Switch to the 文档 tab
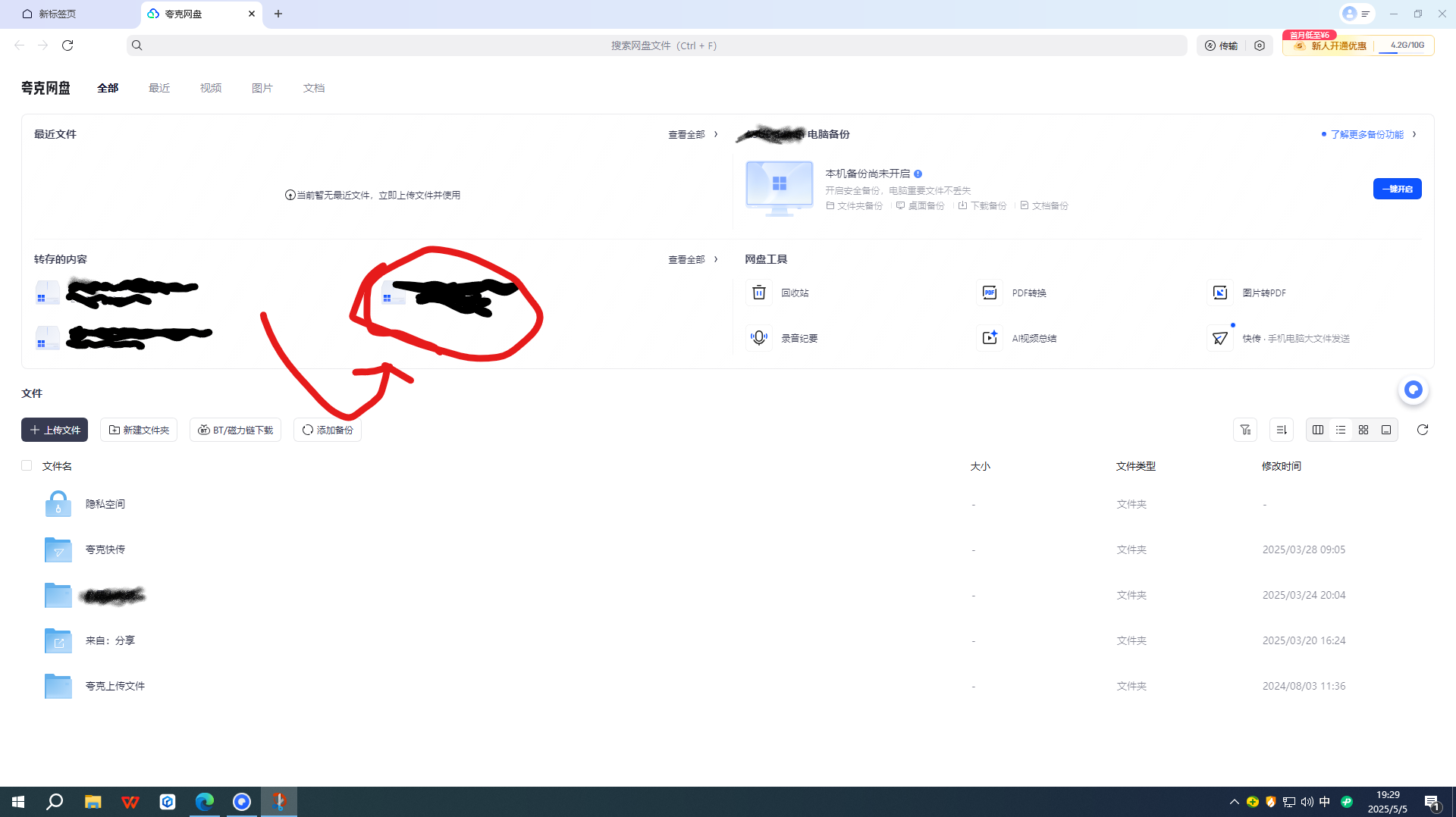Screen dimensions: 1456x817 coord(314,88)
